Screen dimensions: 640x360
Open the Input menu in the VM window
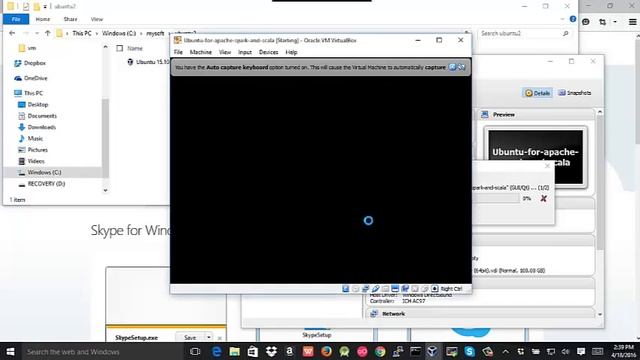pyautogui.click(x=245, y=52)
